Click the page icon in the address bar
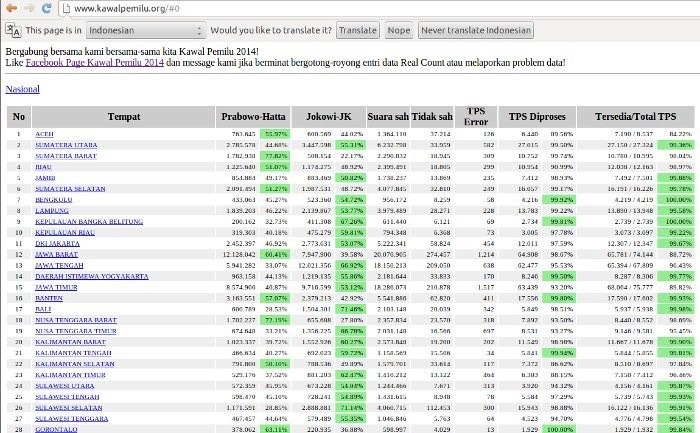This screenshot has width=700, height=433. (66, 8)
